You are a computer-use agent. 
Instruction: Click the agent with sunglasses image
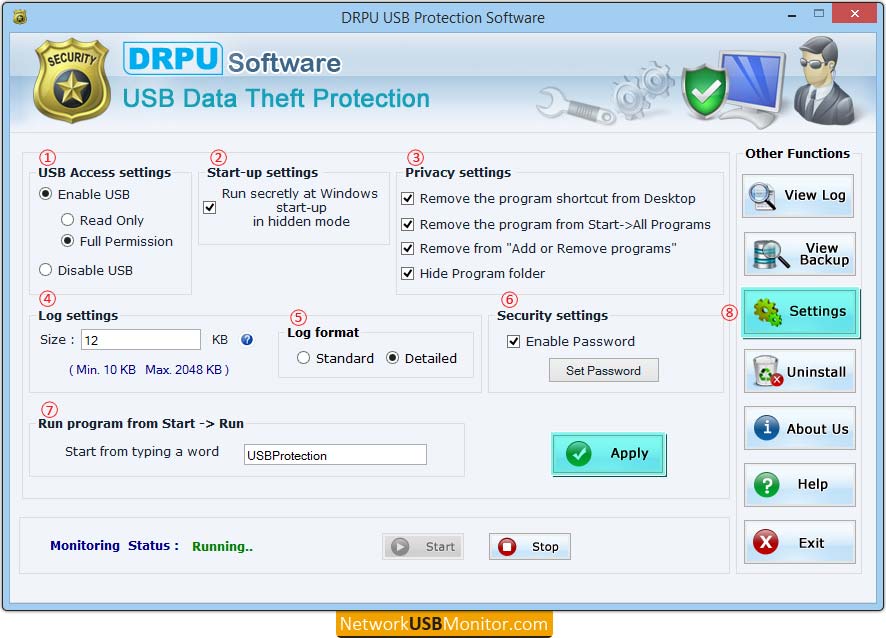click(x=823, y=81)
